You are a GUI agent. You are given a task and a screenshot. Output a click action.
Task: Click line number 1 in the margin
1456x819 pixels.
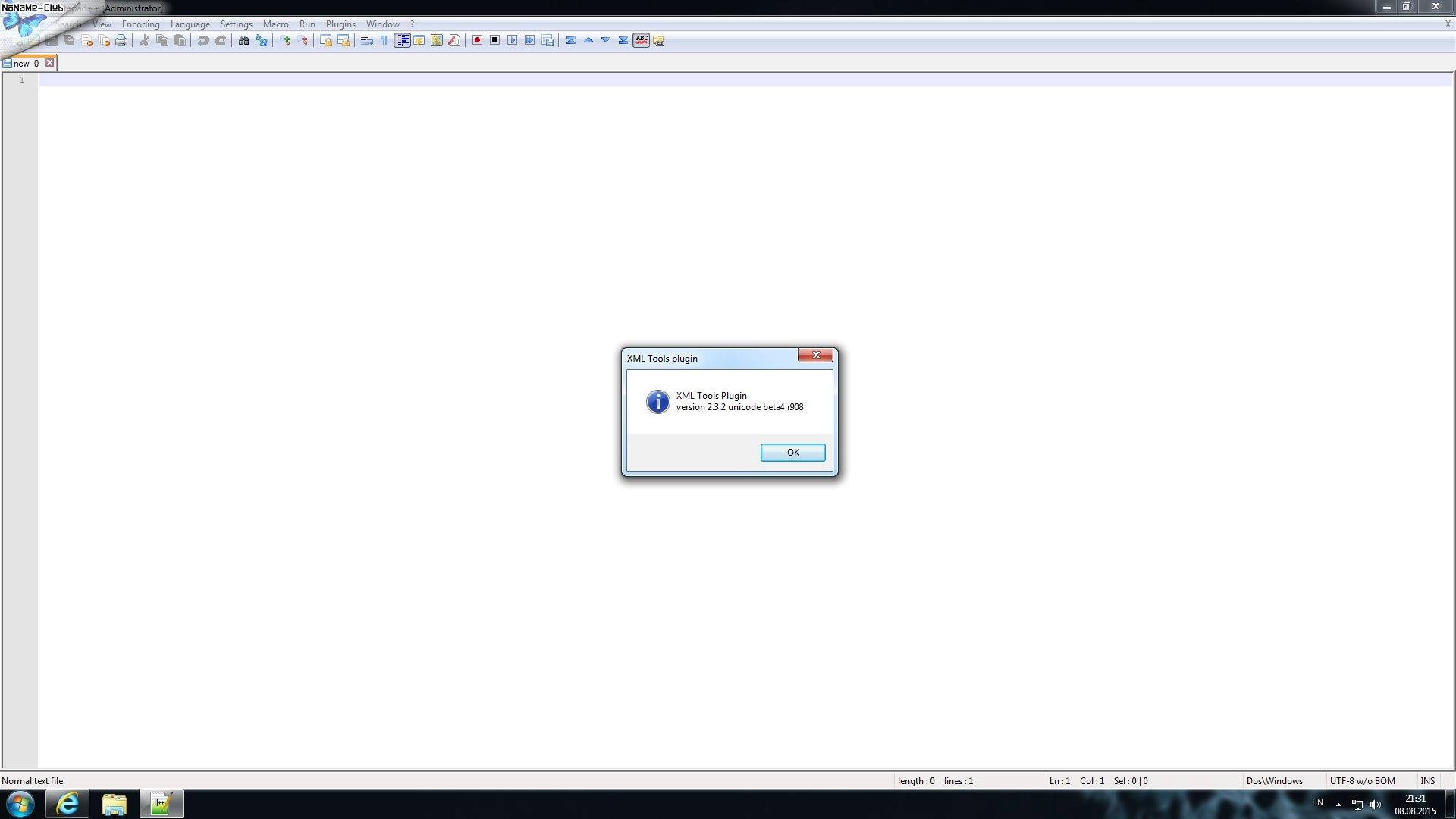click(21, 80)
